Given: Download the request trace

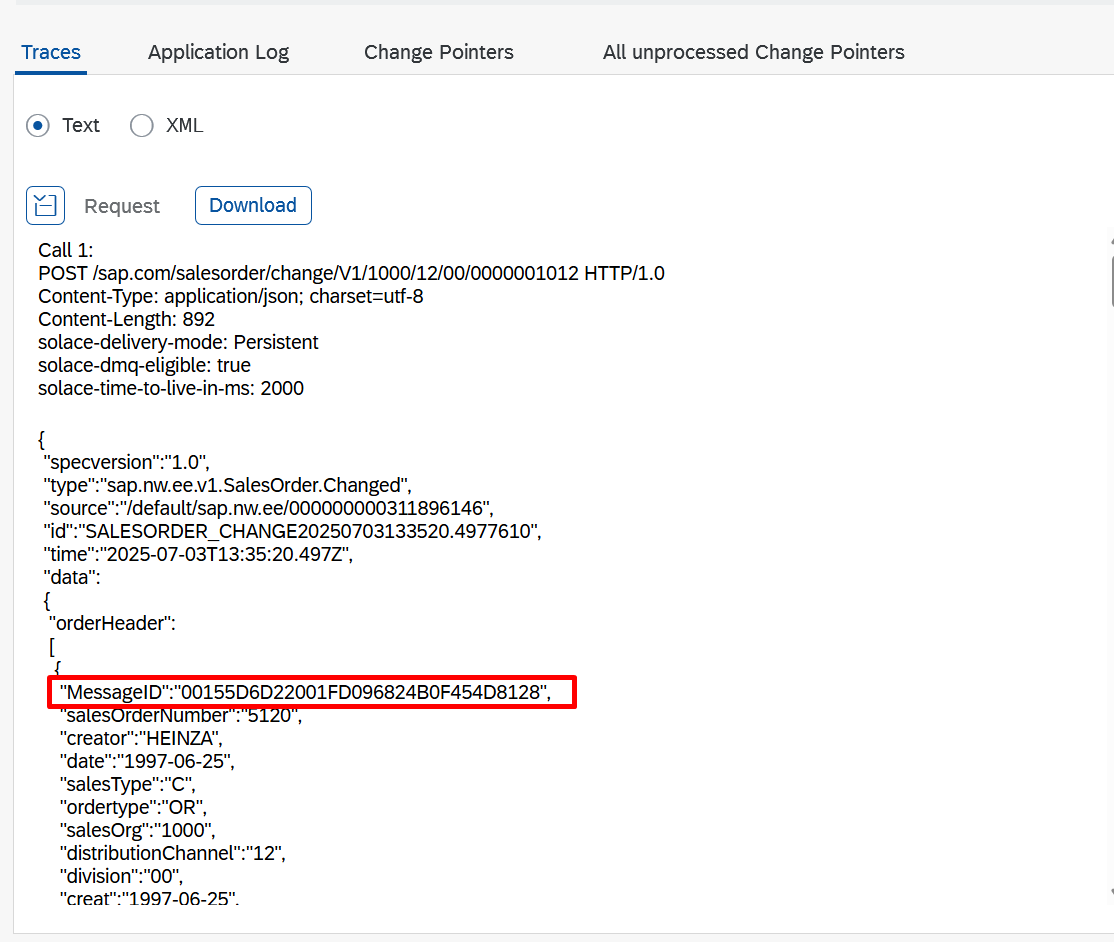Looking at the screenshot, I should tap(253, 205).
